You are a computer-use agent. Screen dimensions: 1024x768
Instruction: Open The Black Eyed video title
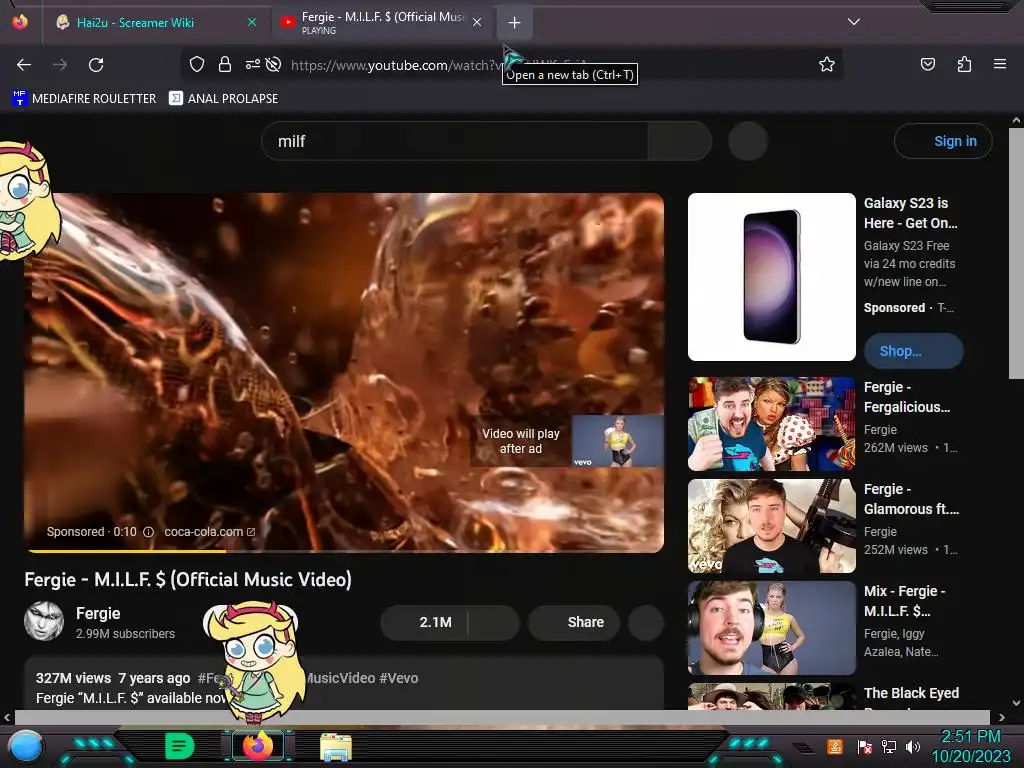[911, 694]
